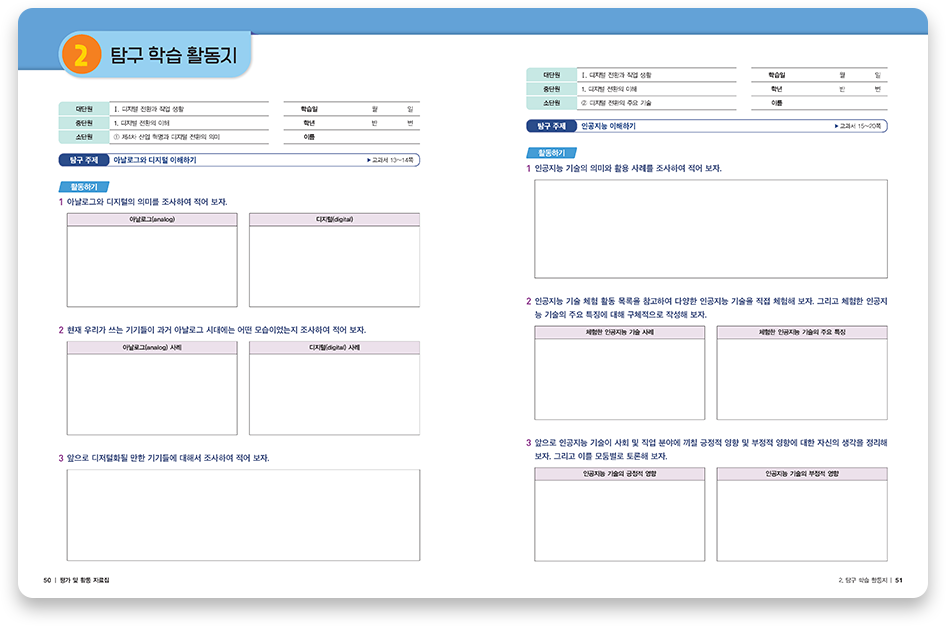Click 대단원 label on page 51
The width and height of the screenshot is (946, 626).
[x=551, y=75]
